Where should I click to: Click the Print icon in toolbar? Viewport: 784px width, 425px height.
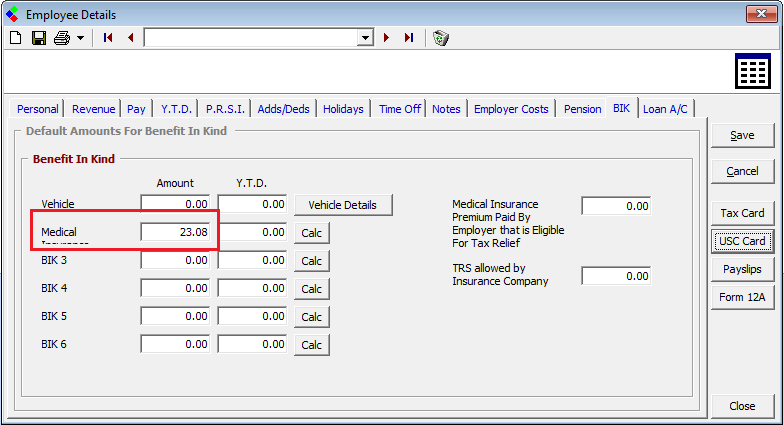[x=62, y=38]
